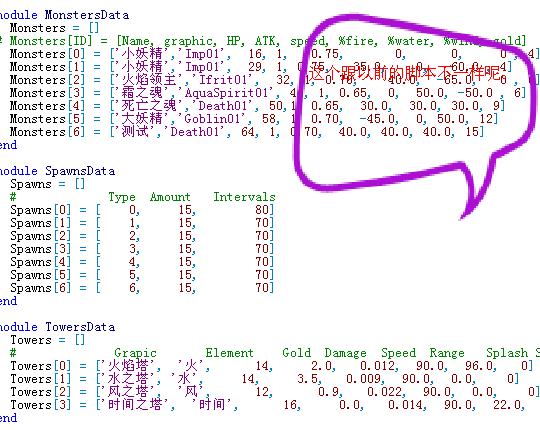Click the Spawns[4] assignment

[x=142, y=262]
